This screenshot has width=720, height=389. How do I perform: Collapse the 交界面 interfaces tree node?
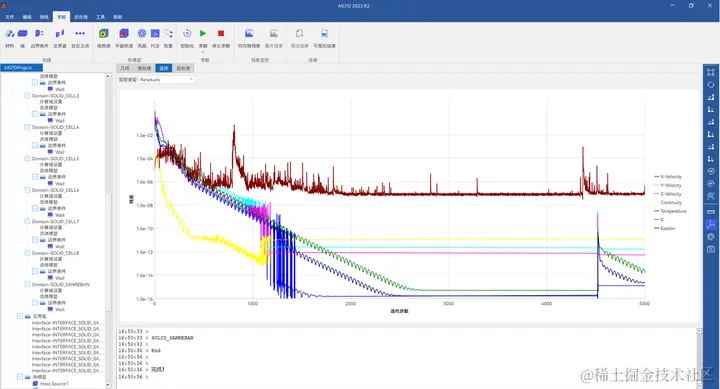20,316
